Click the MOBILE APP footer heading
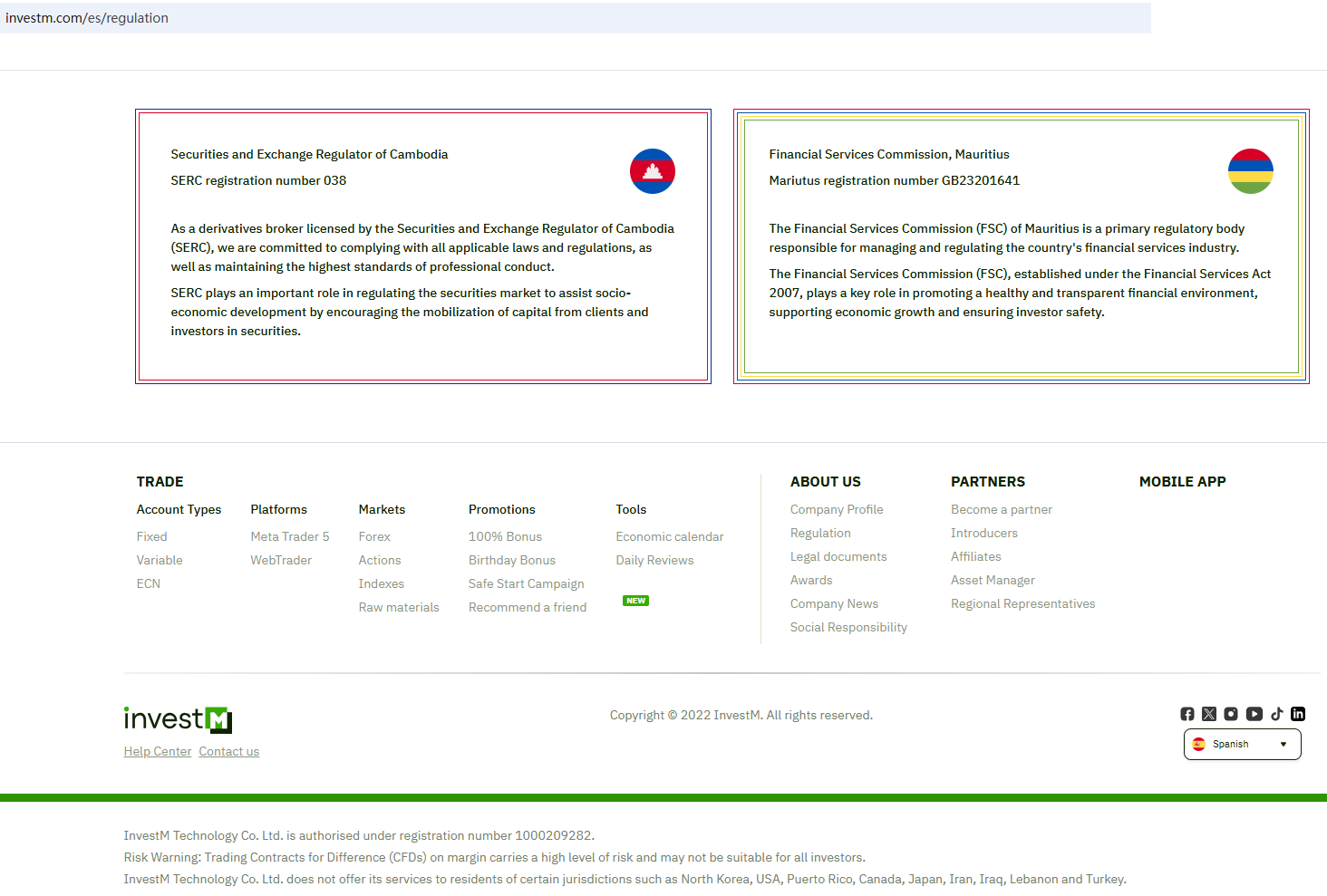 point(1183,482)
